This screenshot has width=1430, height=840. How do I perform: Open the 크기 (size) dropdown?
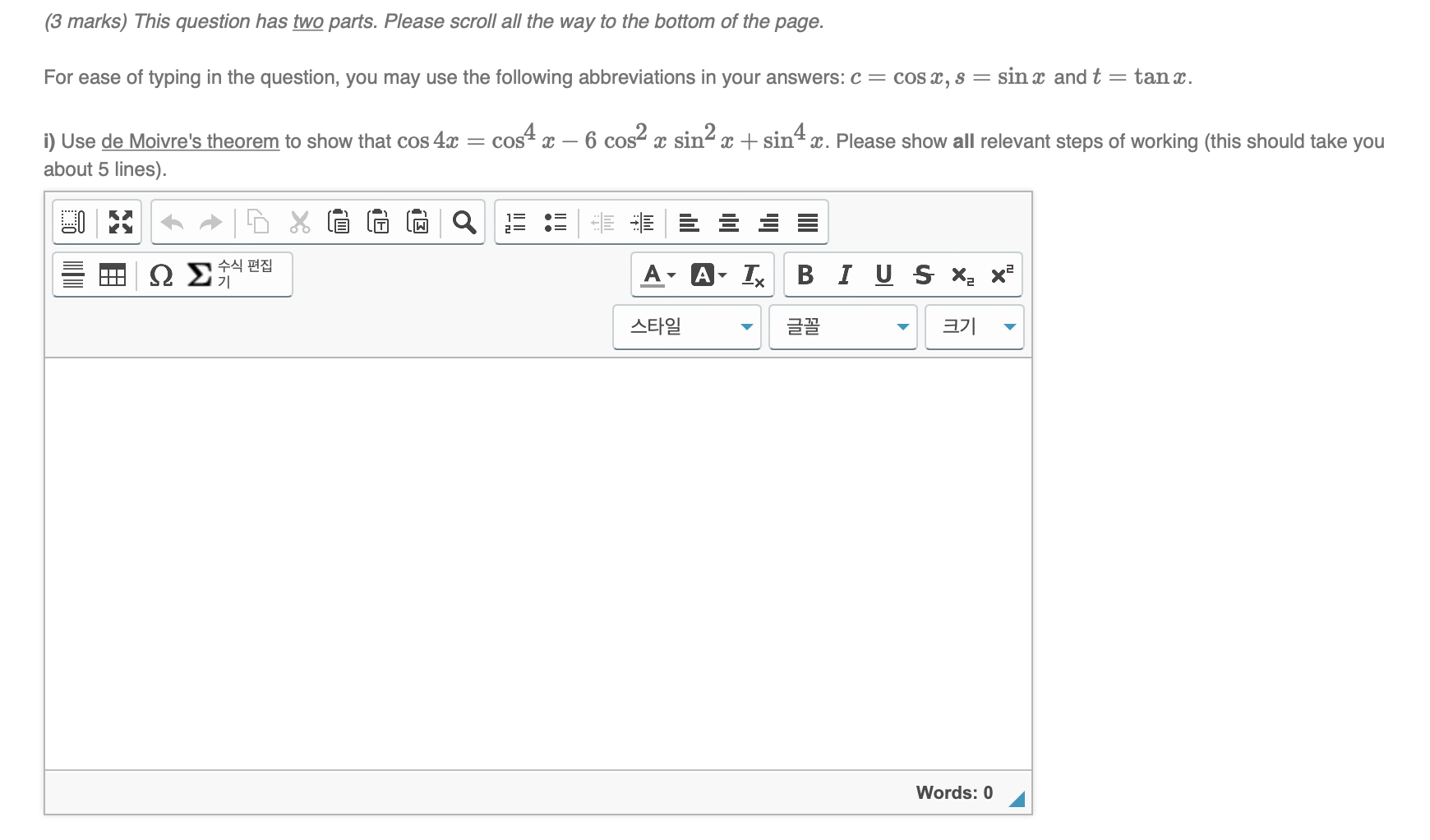[x=974, y=326]
